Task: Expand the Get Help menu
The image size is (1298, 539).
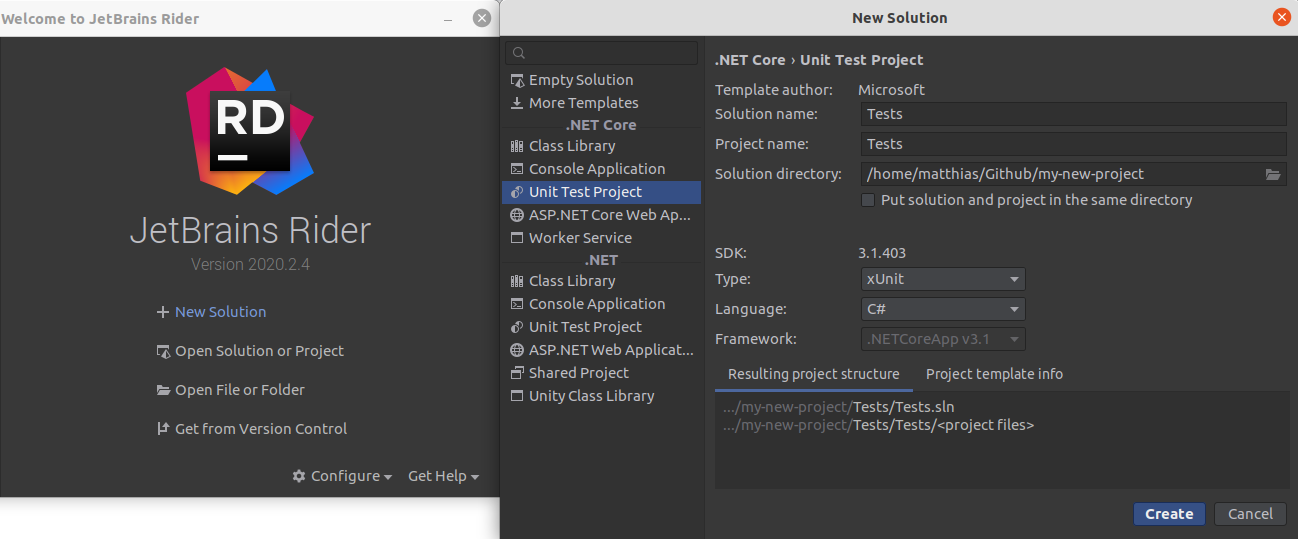Action: (x=443, y=476)
